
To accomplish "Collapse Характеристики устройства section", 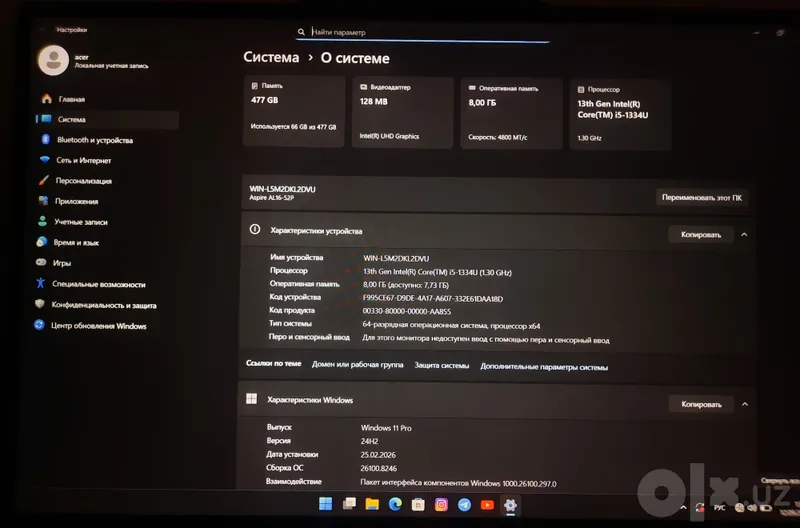I will (x=744, y=235).
